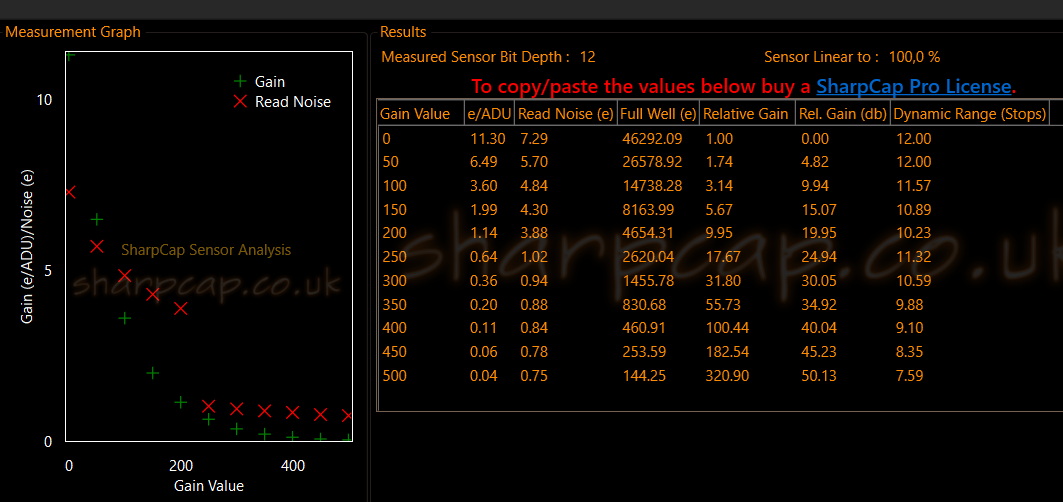Viewport: 1063px width, 502px height.
Task: Click the green gain marker at gain 150
Action: pyautogui.click(x=153, y=373)
